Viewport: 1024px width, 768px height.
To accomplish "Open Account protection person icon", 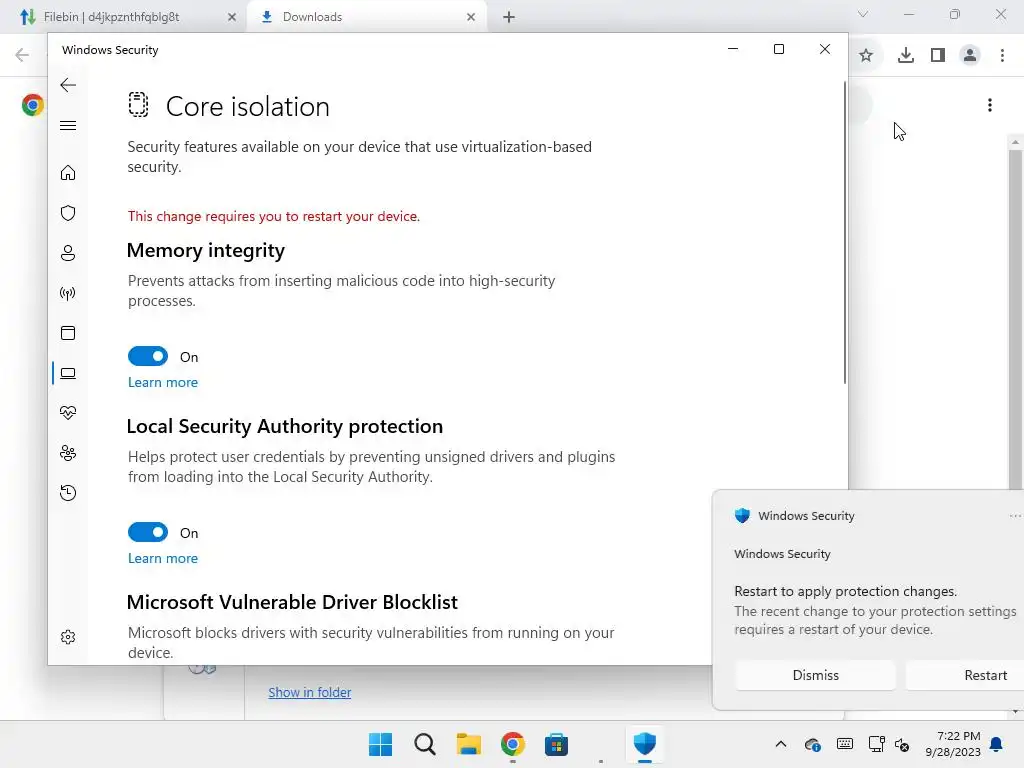I will point(68,253).
